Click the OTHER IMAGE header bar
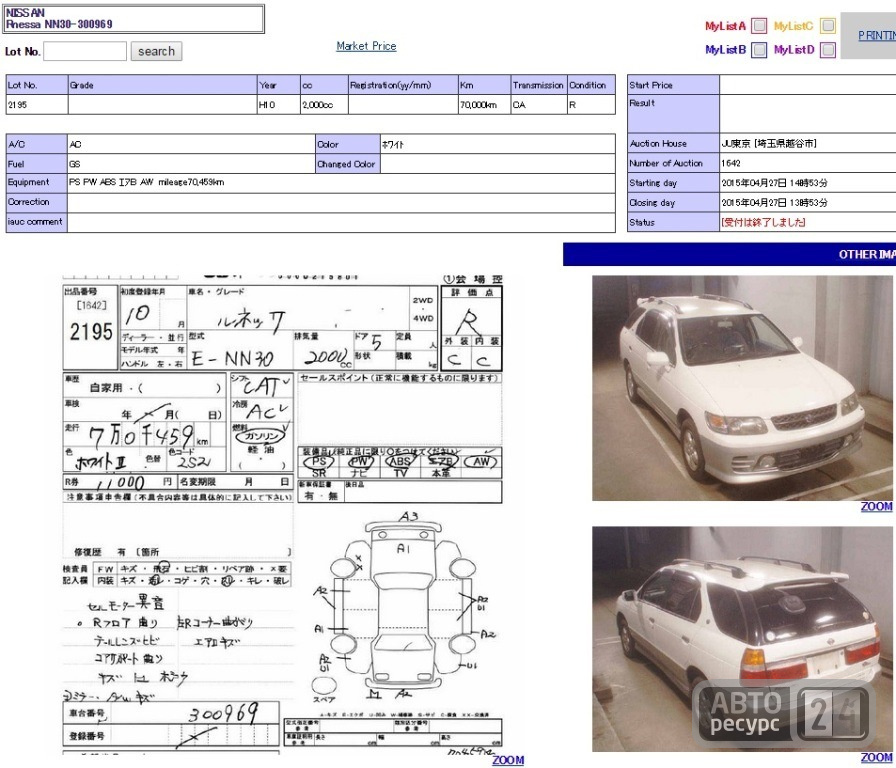The height and width of the screenshot is (768, 896). coord(729,254)
